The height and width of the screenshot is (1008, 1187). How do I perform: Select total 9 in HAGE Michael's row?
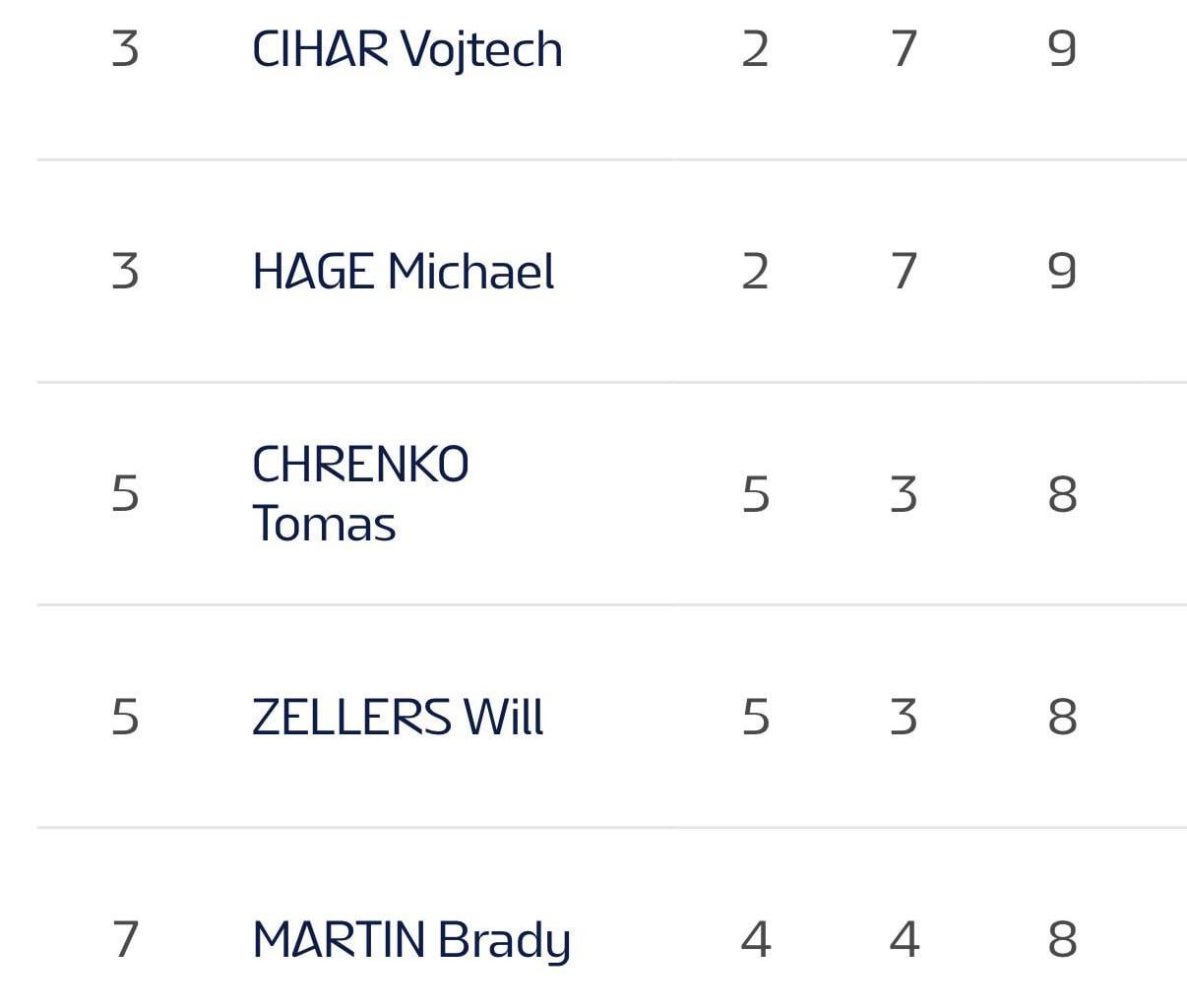tap(1062, 272)
